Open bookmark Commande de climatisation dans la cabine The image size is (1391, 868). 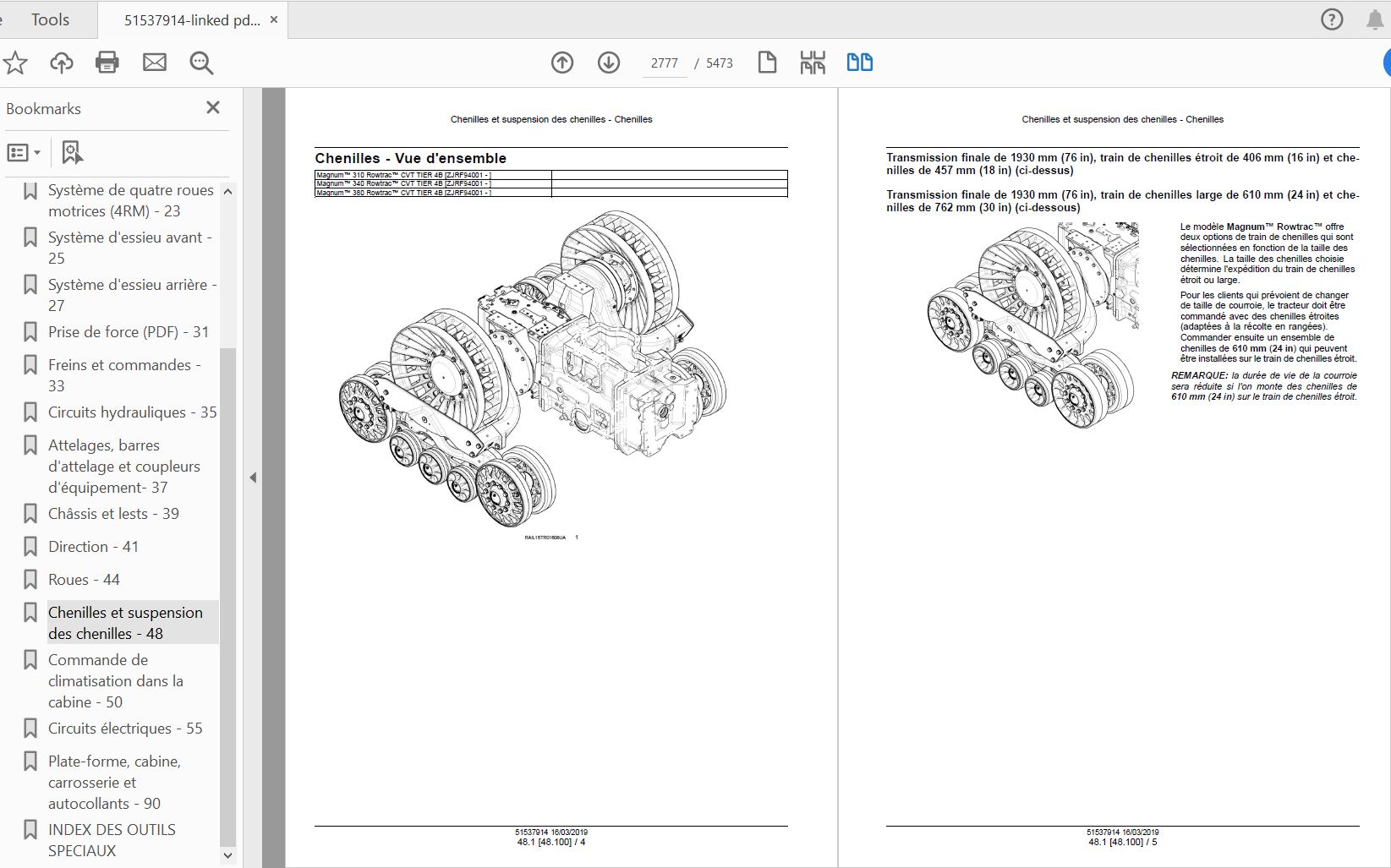(x=116, y=681)
